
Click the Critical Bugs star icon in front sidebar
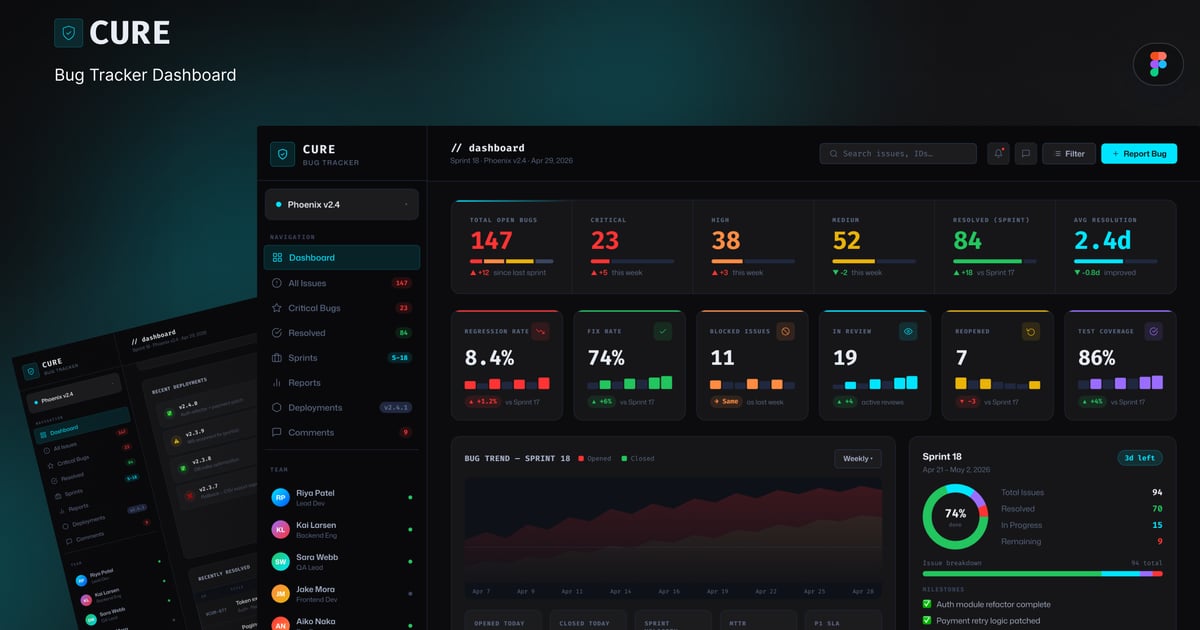[x=277, y=308]
